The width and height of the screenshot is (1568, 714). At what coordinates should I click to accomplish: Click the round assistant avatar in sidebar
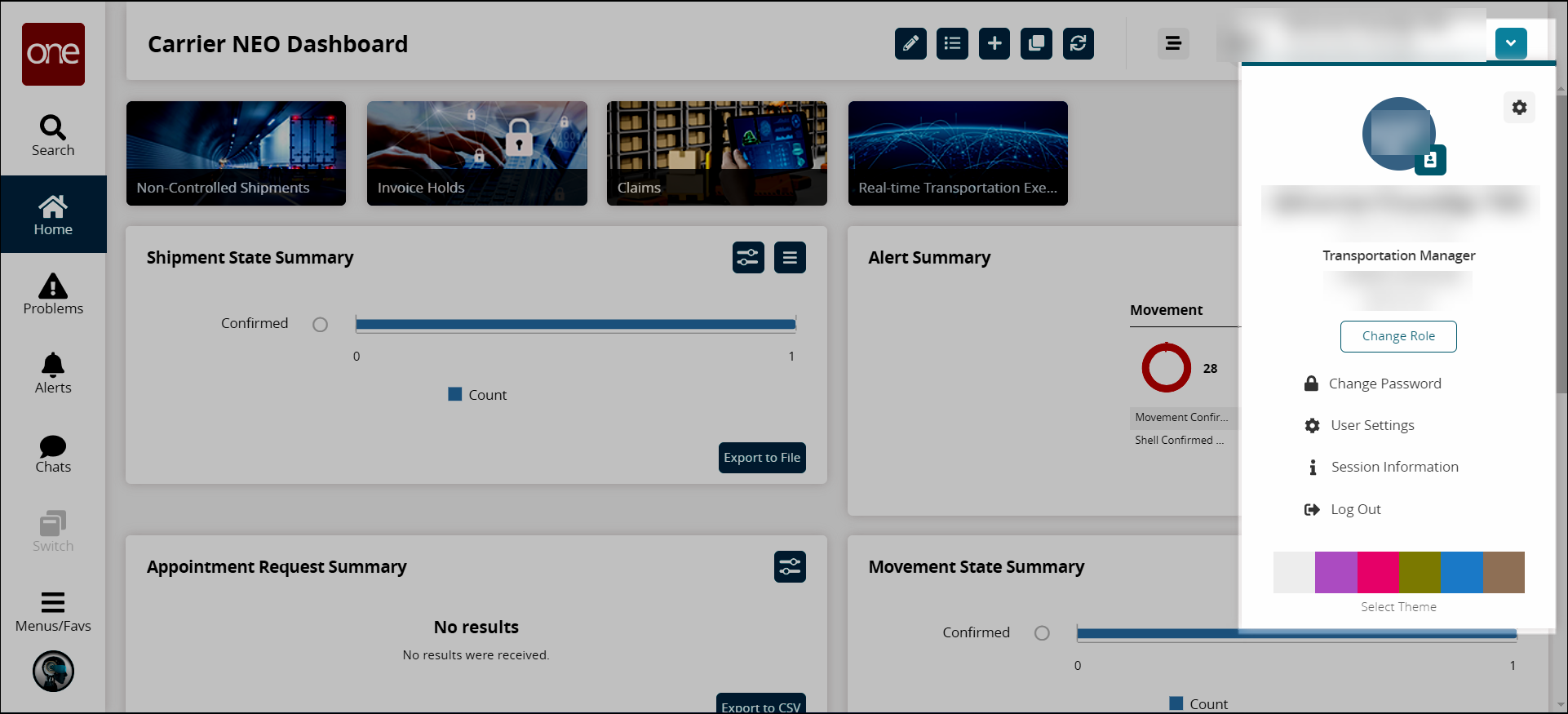[53, 672]
